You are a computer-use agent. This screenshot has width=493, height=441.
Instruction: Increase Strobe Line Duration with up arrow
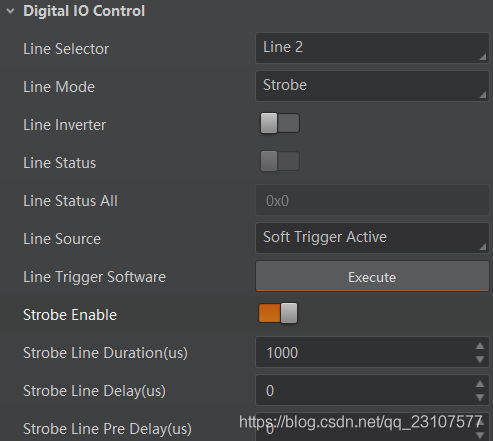(x=480, y=346)
